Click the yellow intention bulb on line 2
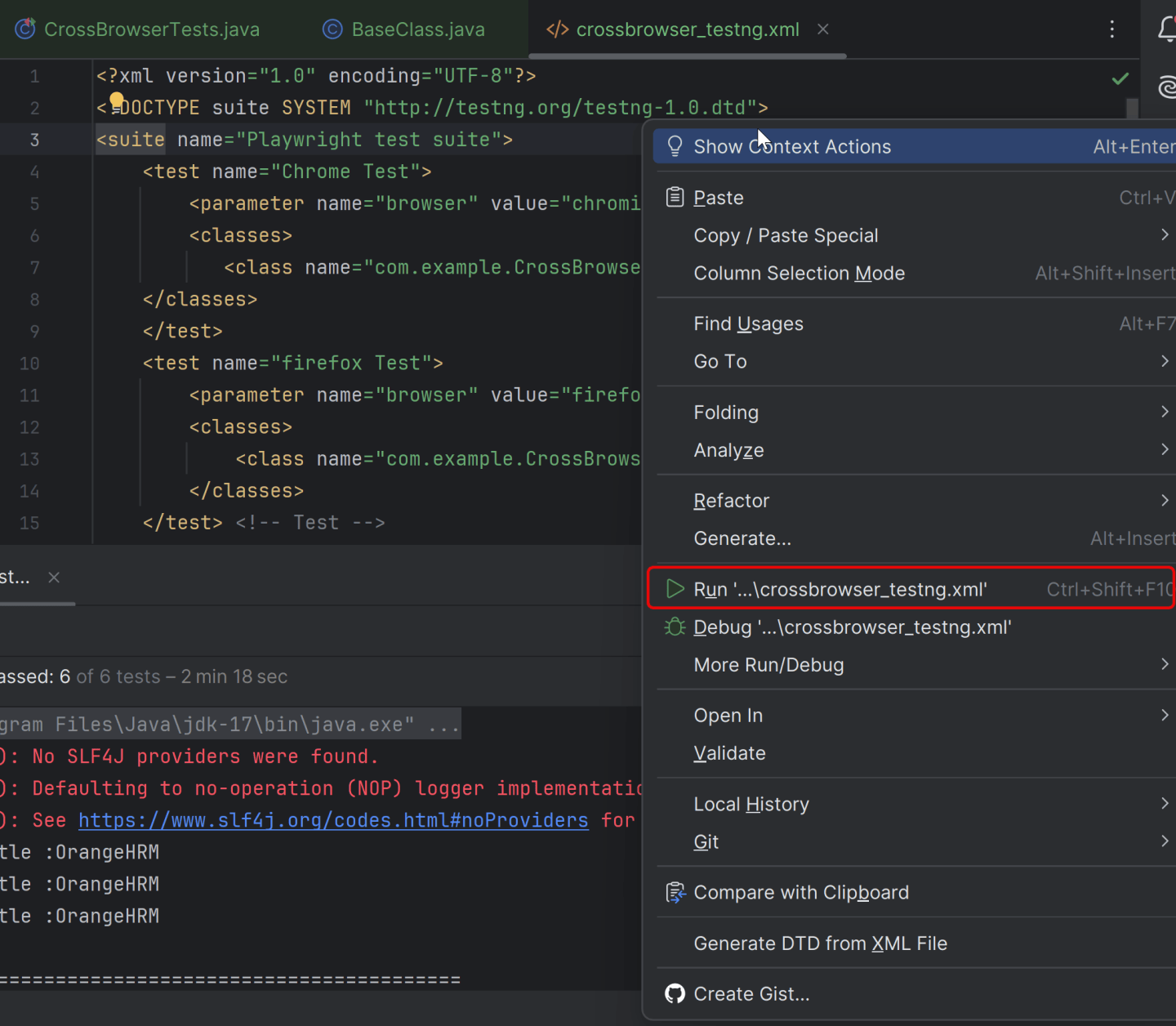 117,101
